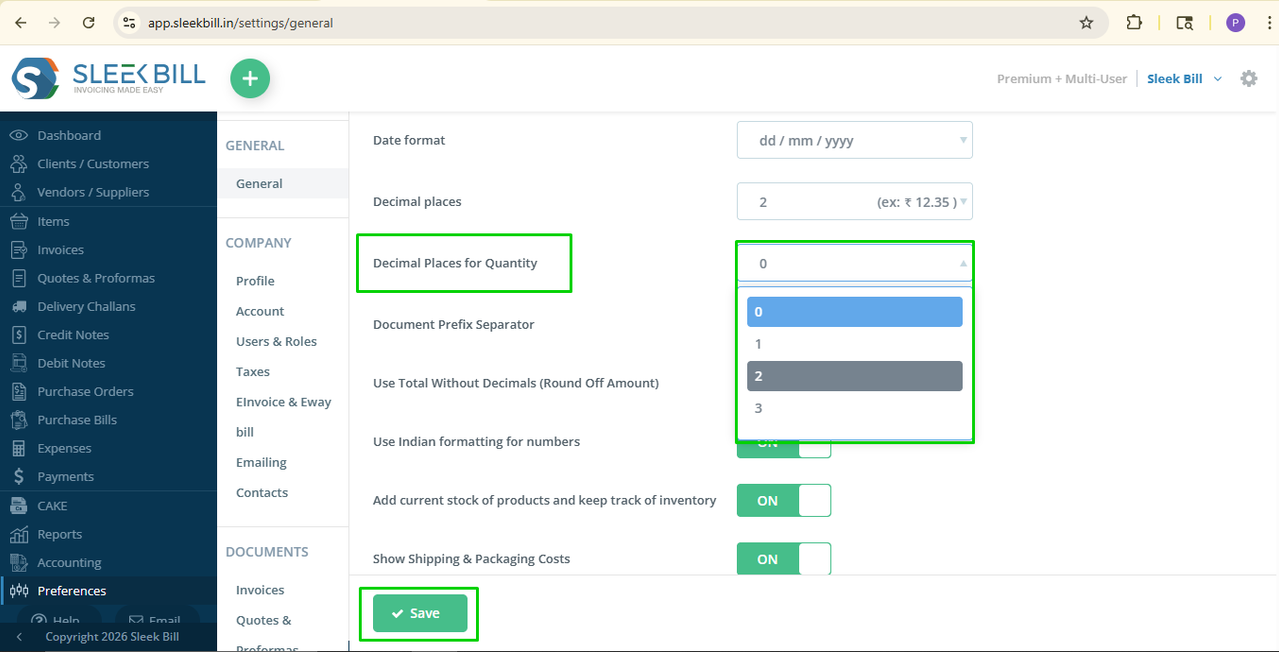
Task: Open Contacts settings
Action: click(x=262, y=492)
